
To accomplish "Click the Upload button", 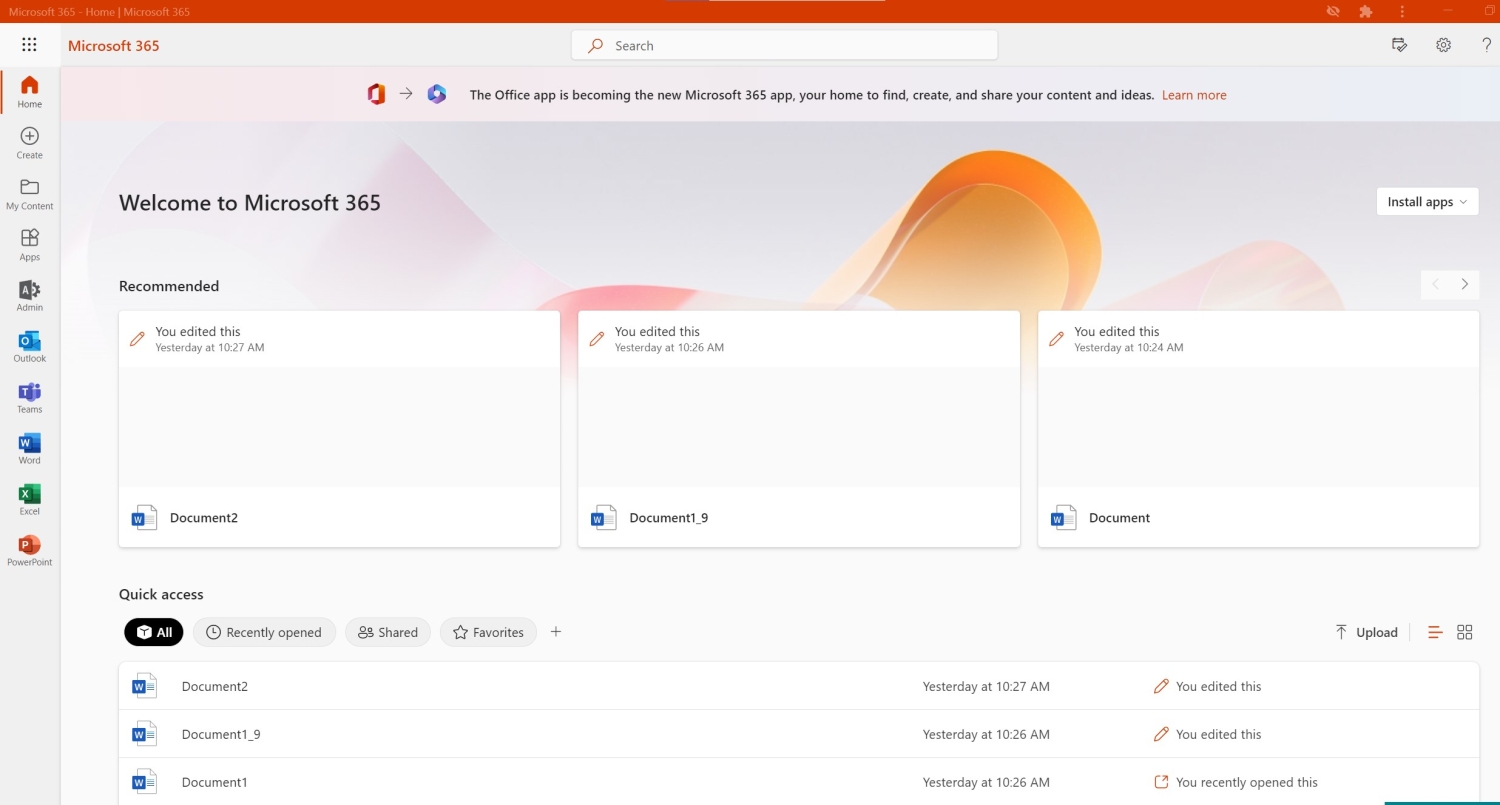I will point(1366,632).
